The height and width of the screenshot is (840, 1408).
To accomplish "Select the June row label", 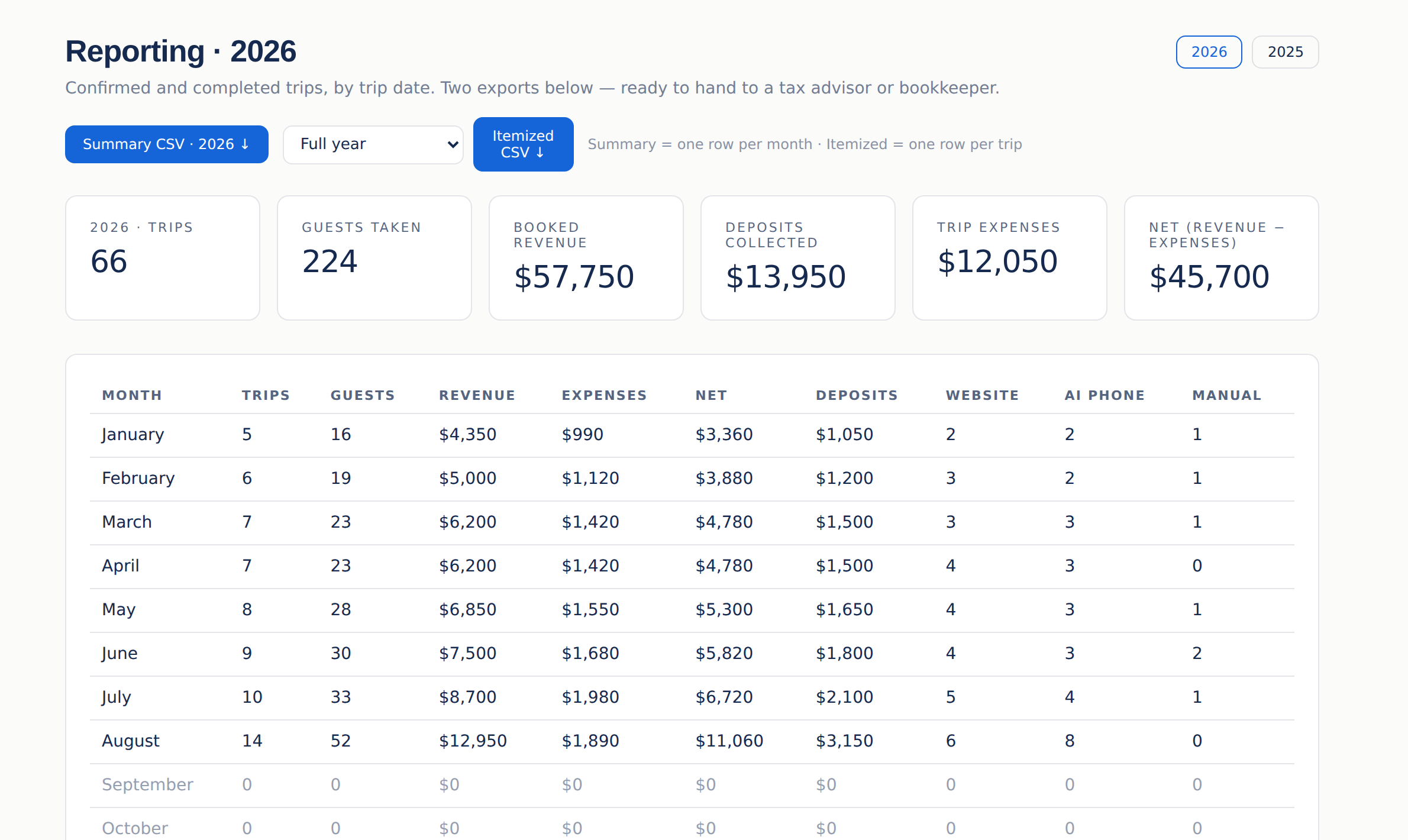I will pos(119,654).
